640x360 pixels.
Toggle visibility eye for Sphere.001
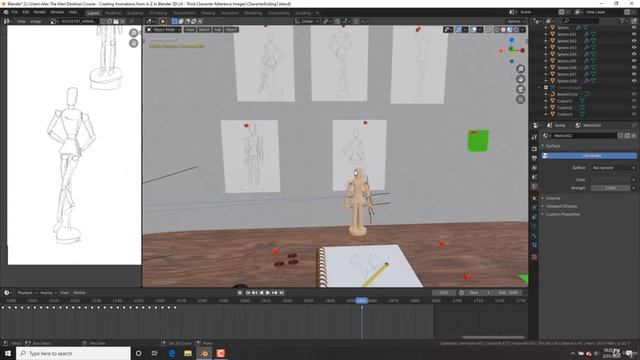tap(634, 34)
